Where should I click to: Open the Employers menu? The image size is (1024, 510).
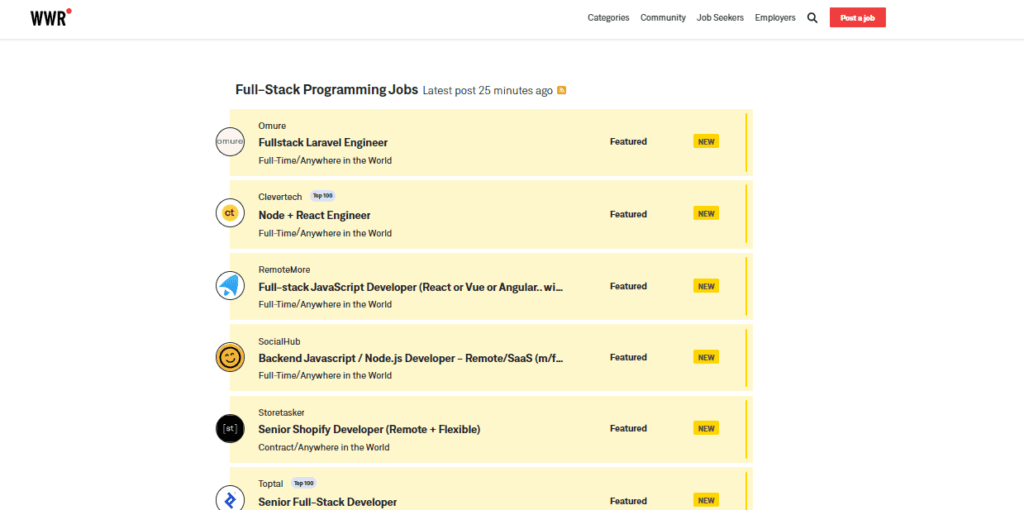coord(775,18)
